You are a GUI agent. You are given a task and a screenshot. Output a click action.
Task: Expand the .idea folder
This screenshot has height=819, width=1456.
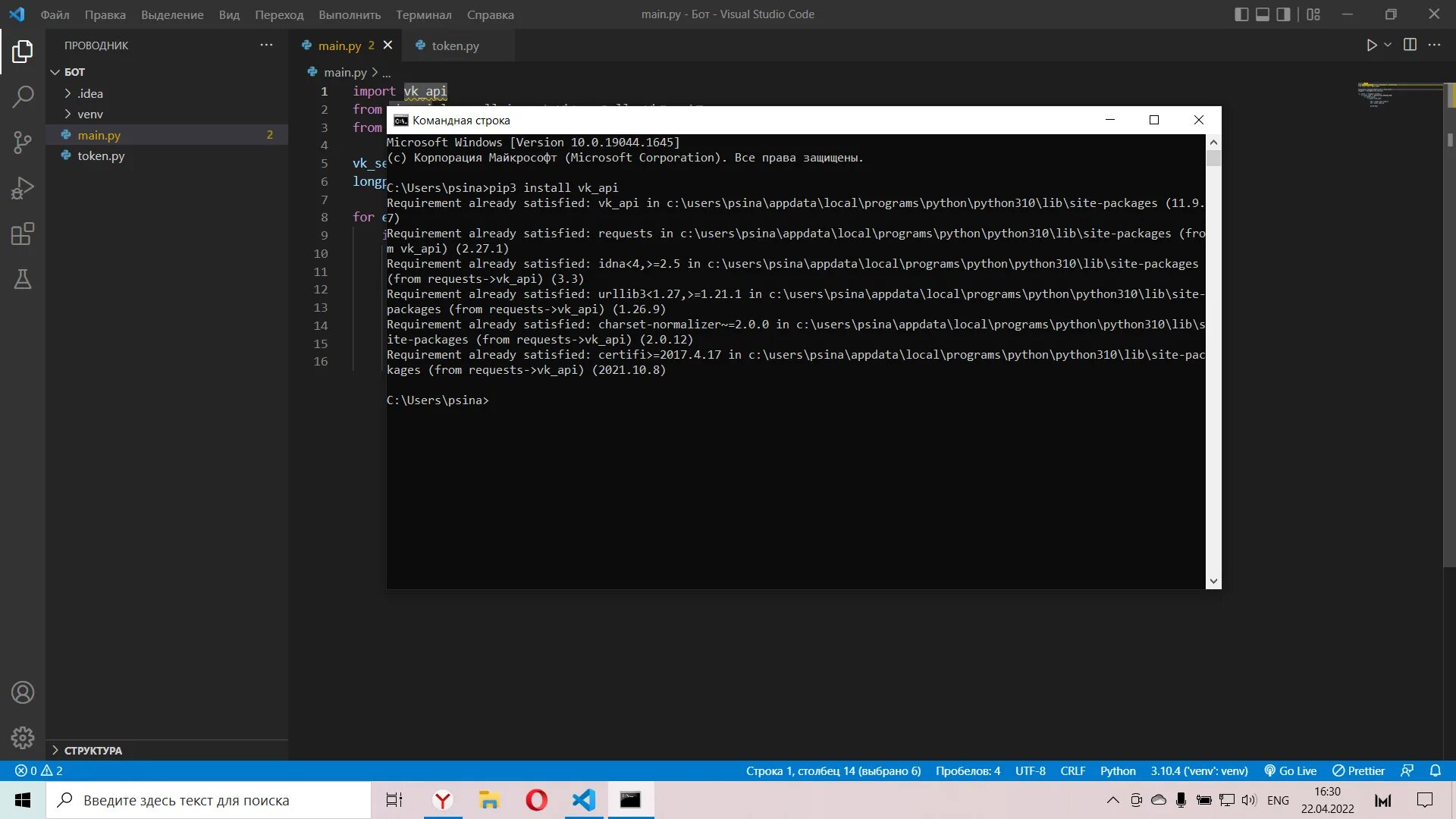coord(89,93)
